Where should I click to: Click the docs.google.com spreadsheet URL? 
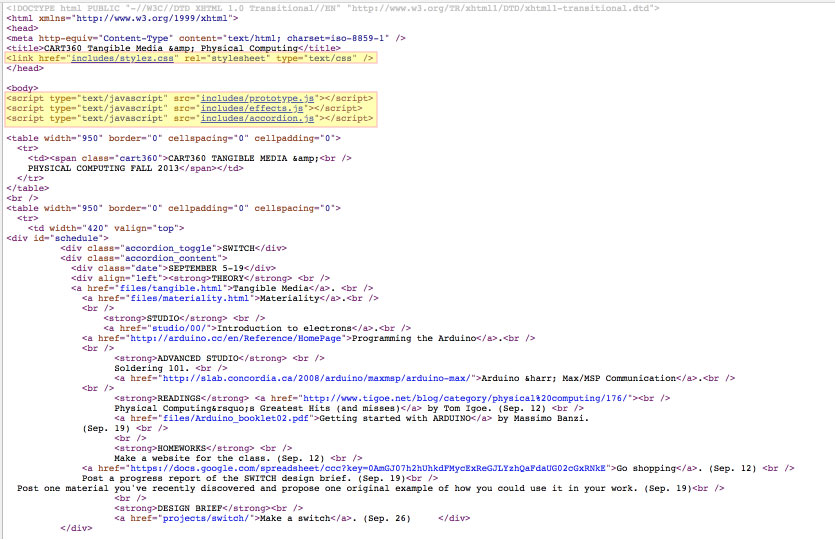pos(367,469)
